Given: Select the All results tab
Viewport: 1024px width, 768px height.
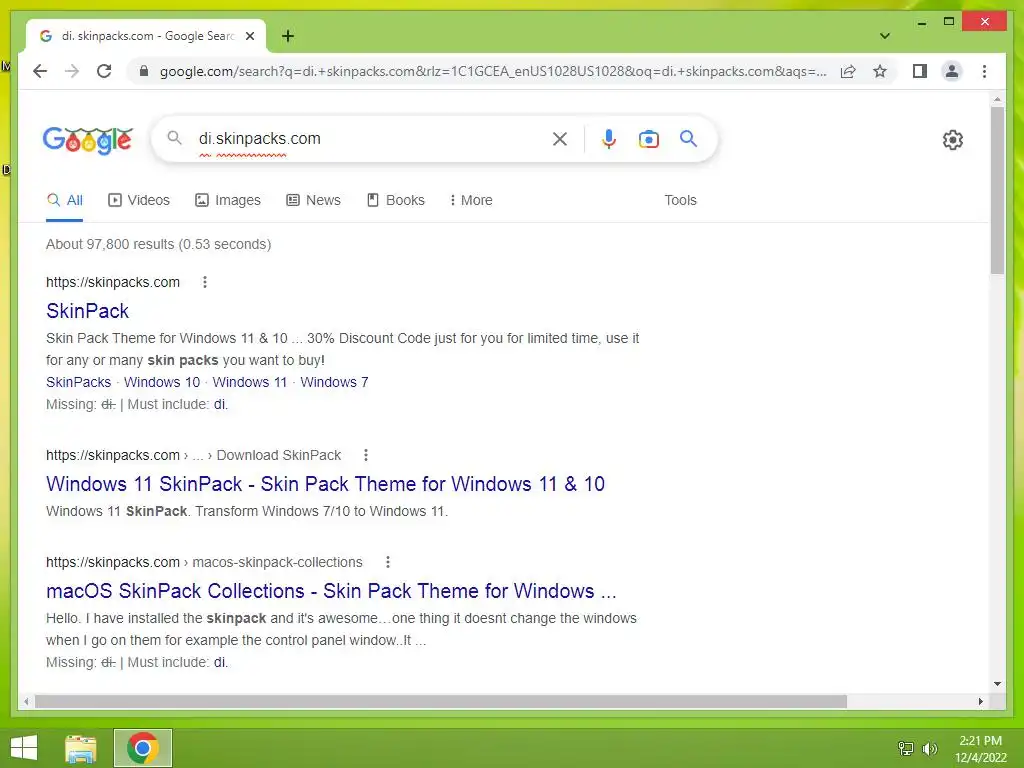Looking at the screenshot, I should point(65,200).
